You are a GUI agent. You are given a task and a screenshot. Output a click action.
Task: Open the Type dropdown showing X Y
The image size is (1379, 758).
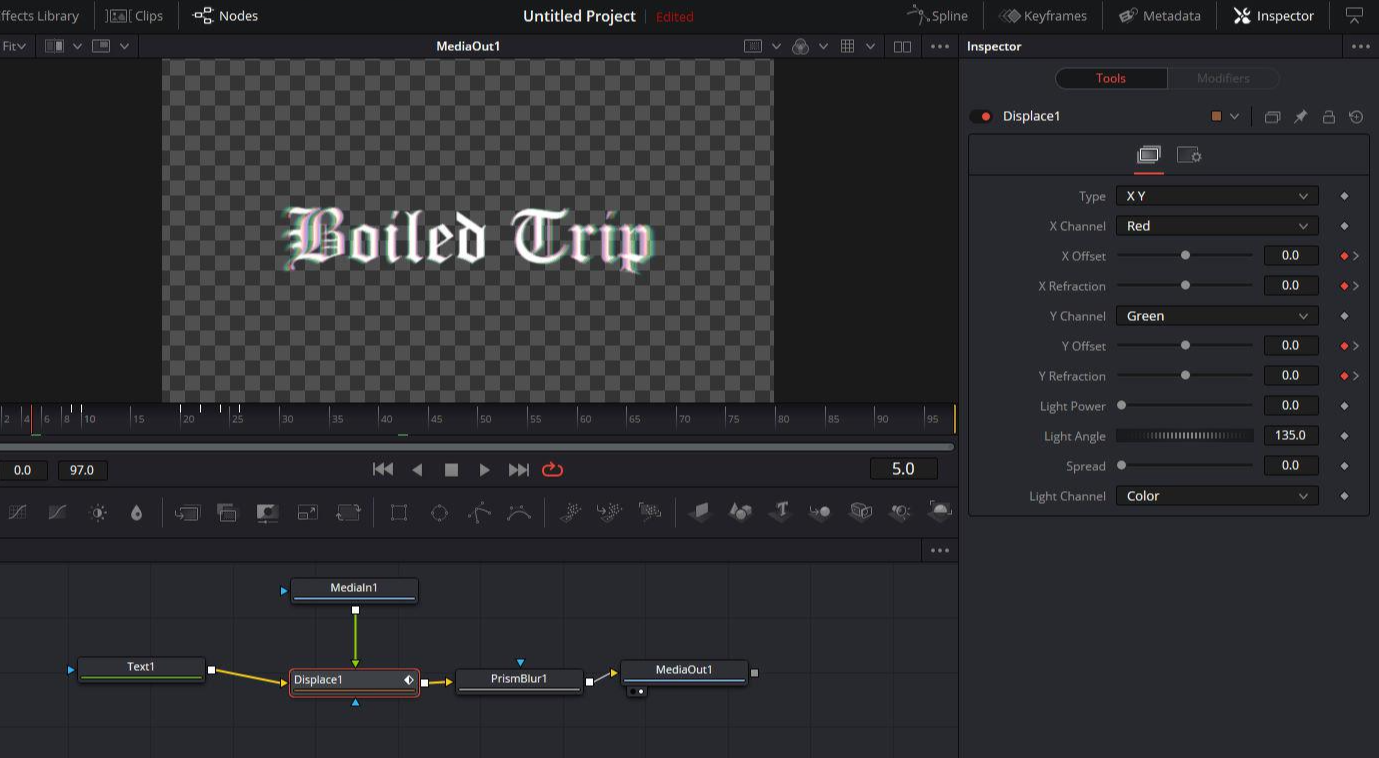click(1217, 196)
